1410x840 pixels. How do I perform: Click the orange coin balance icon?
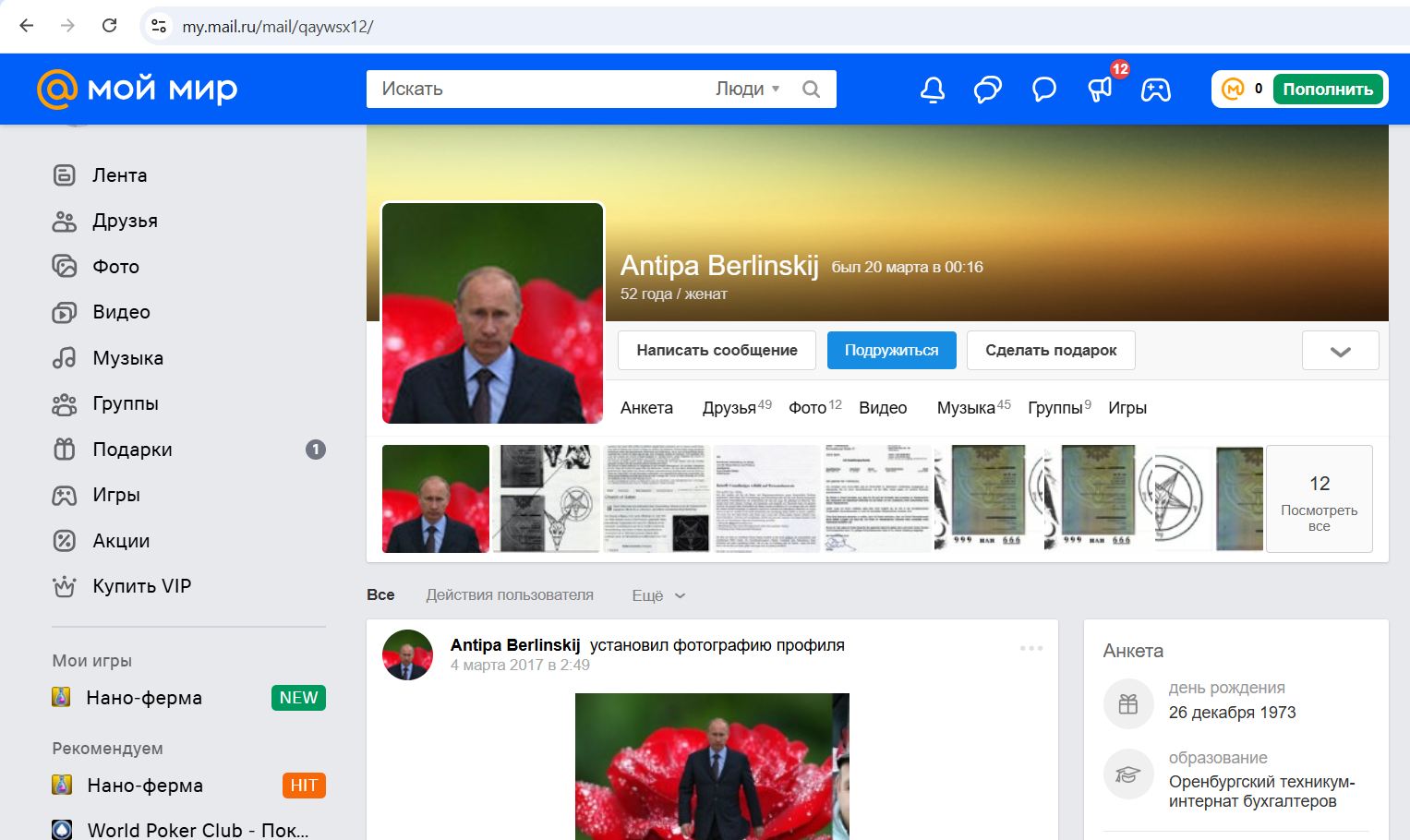click(x=1233, y=89)
